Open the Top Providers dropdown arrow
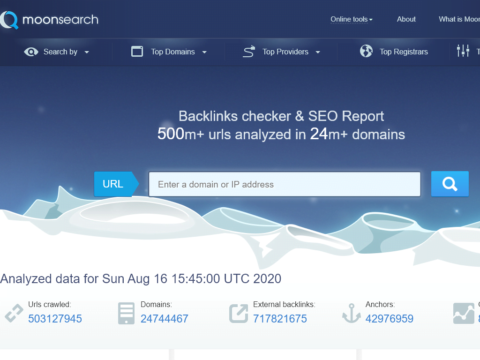Viewport: 480px width, 360px height. (x=318, y=52)
